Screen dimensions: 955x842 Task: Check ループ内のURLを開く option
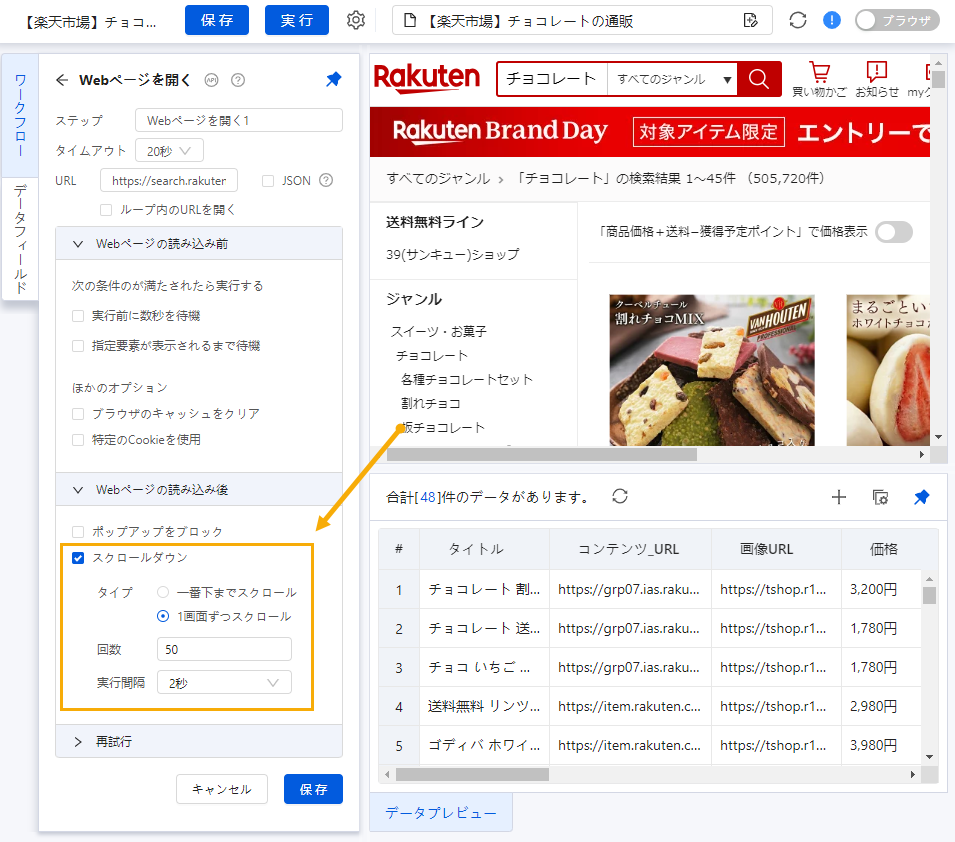tap(106, 210)
